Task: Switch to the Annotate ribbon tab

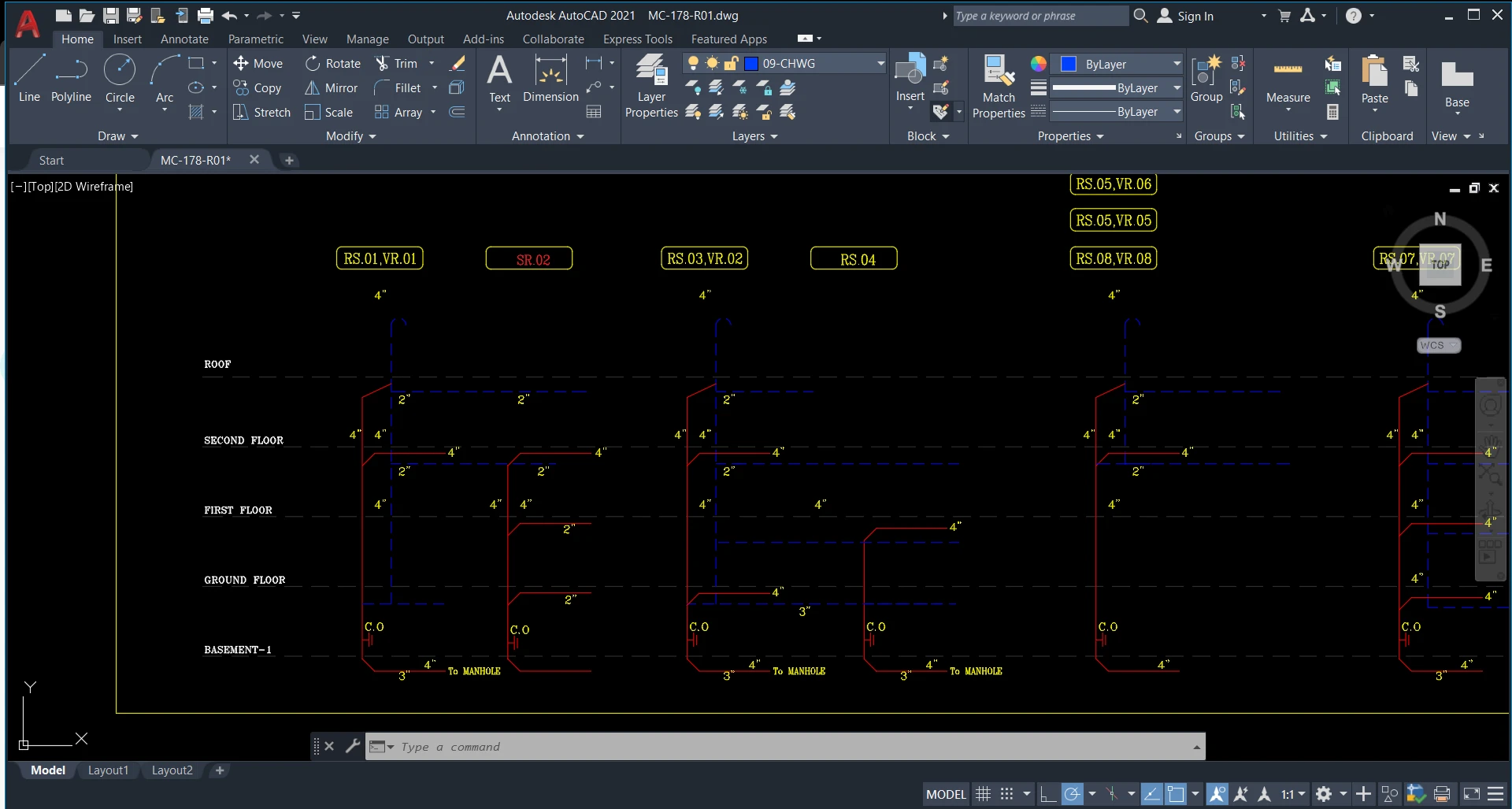Action: tap(184, 39)
